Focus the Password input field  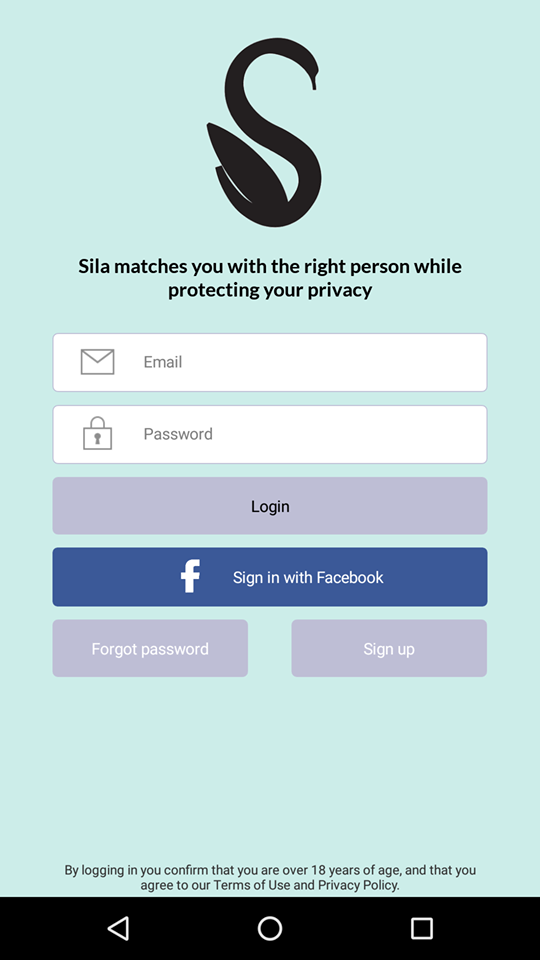pos(270,434)
